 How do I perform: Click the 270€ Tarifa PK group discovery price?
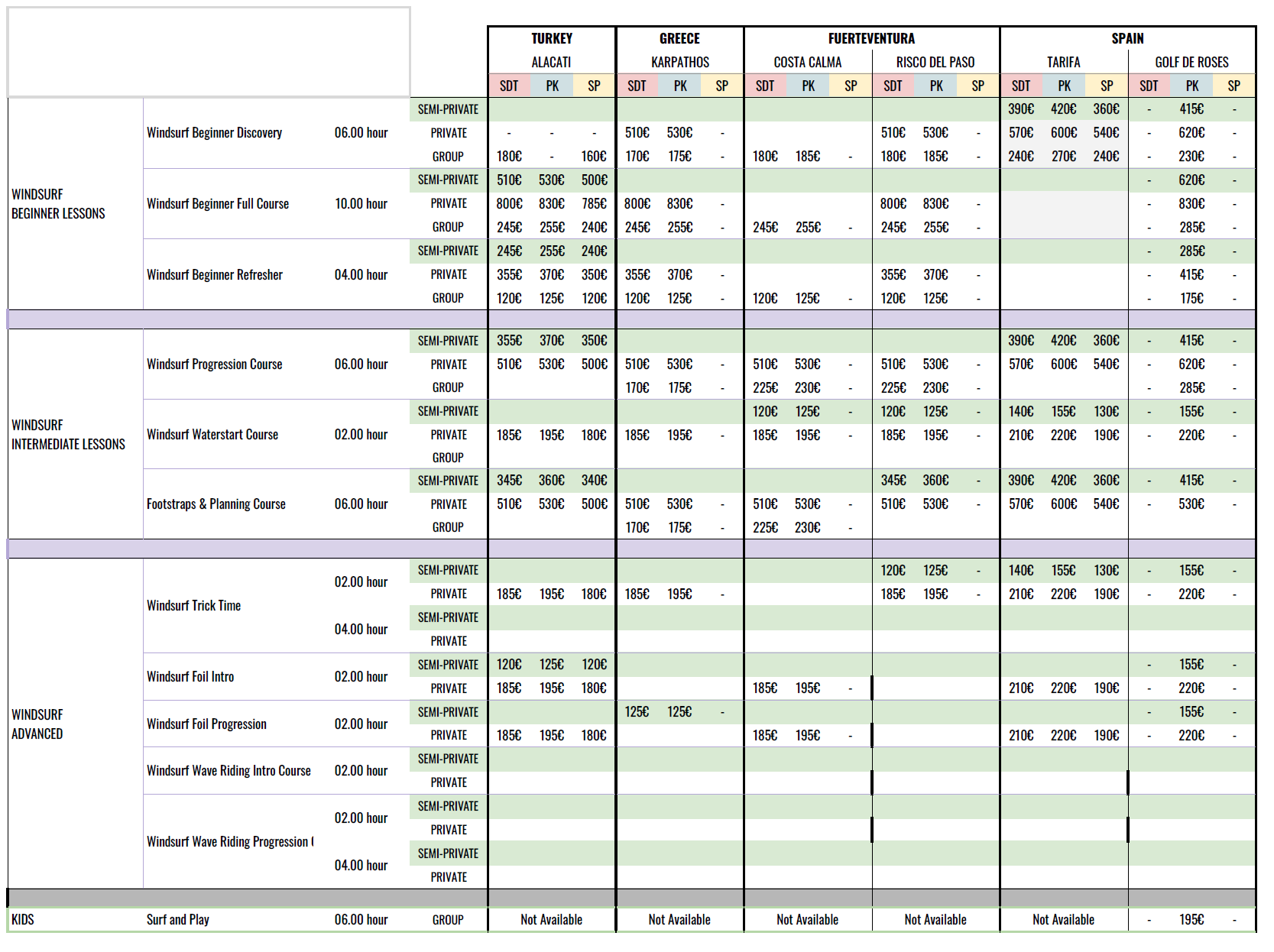pos(1063,157)
